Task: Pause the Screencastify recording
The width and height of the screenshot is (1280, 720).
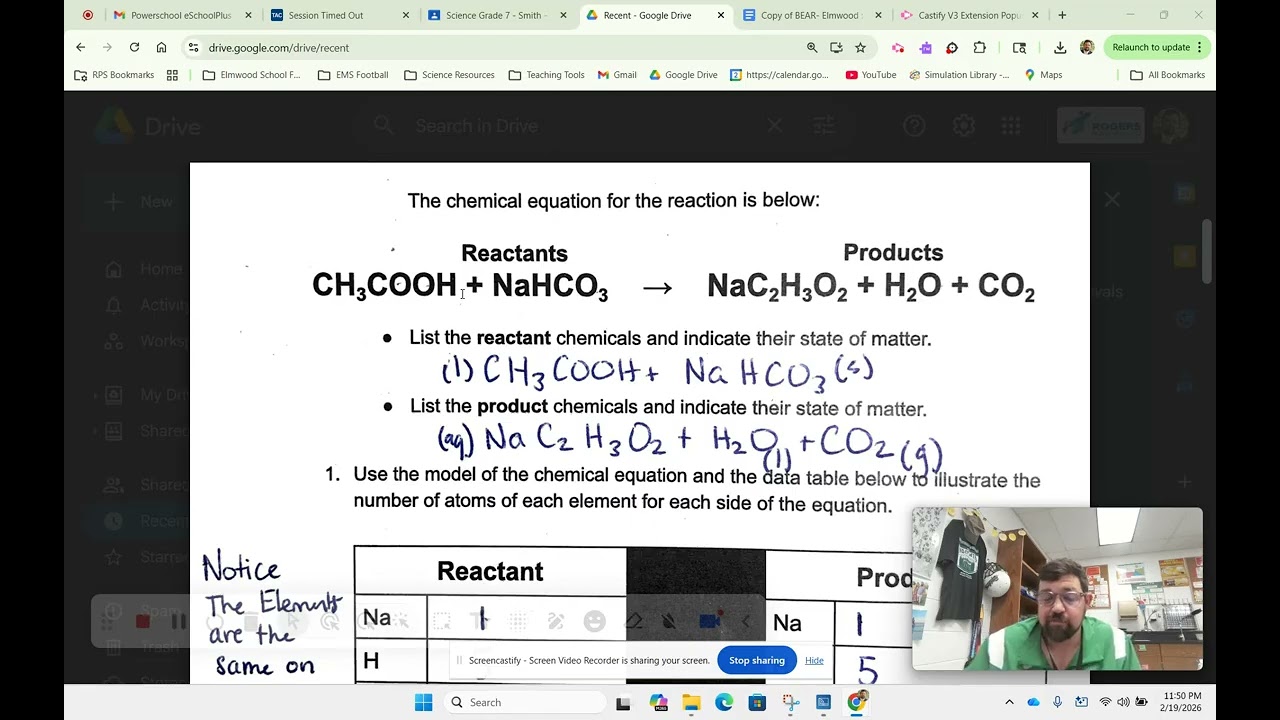Action: 179,621
